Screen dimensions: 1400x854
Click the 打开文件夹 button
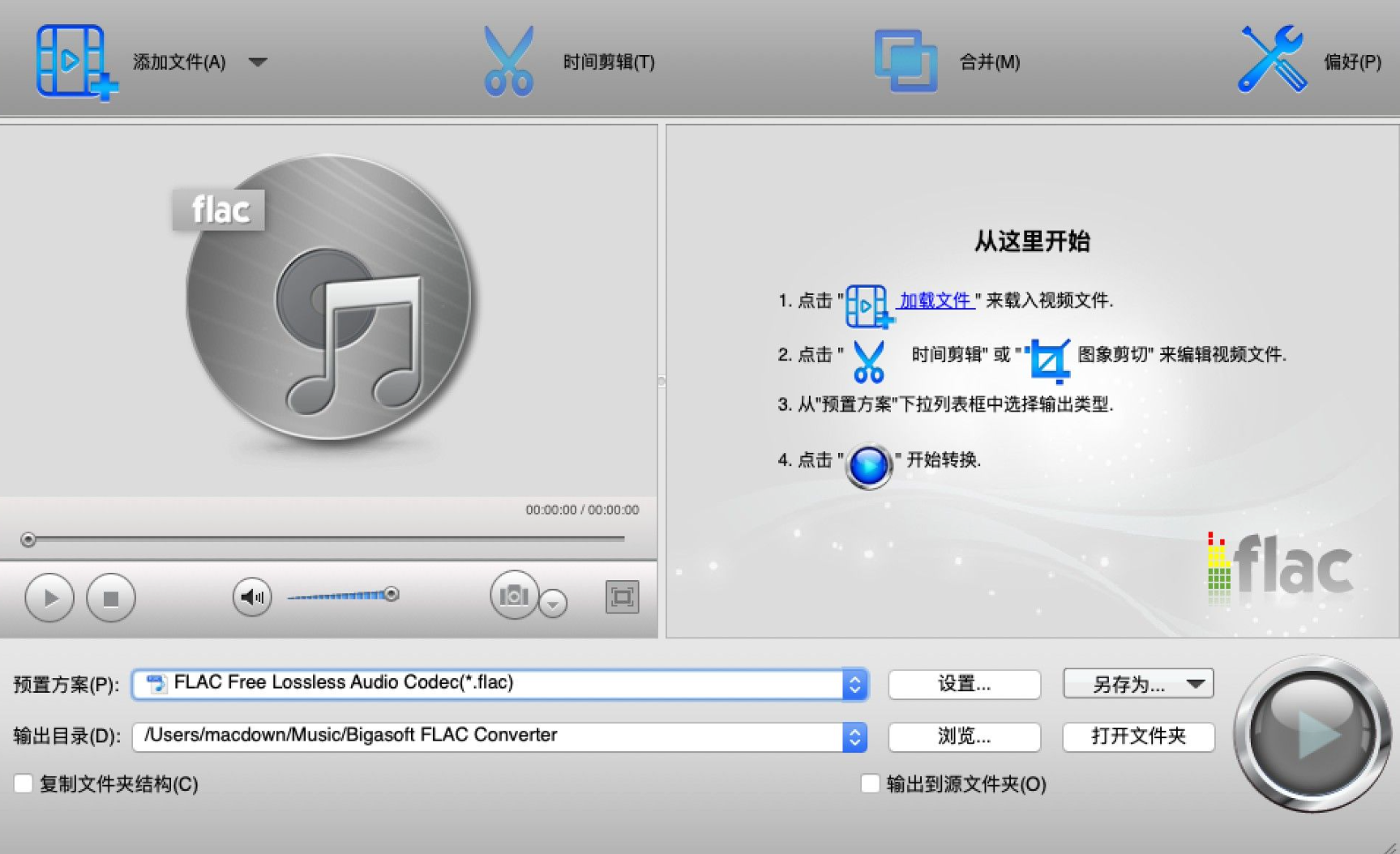point(1138,737)
